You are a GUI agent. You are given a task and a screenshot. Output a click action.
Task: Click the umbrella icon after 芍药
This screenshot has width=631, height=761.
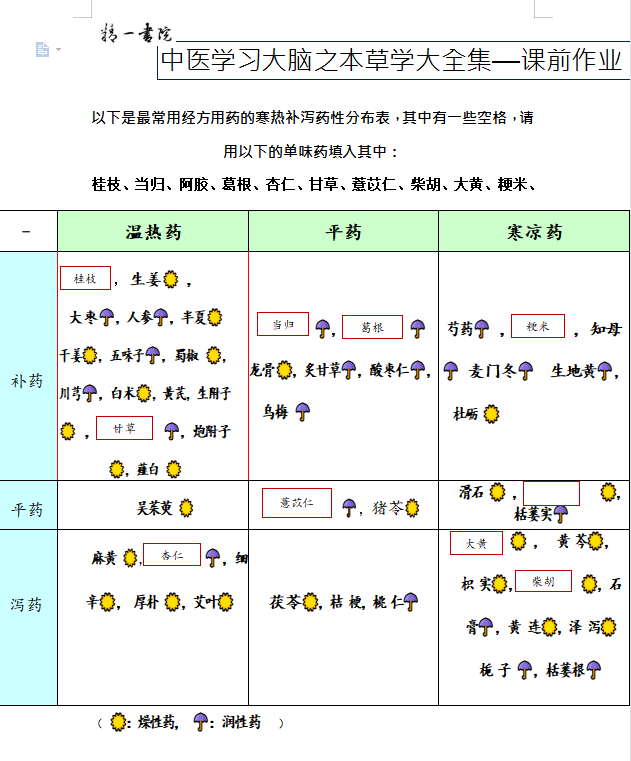tap(482, 329)
